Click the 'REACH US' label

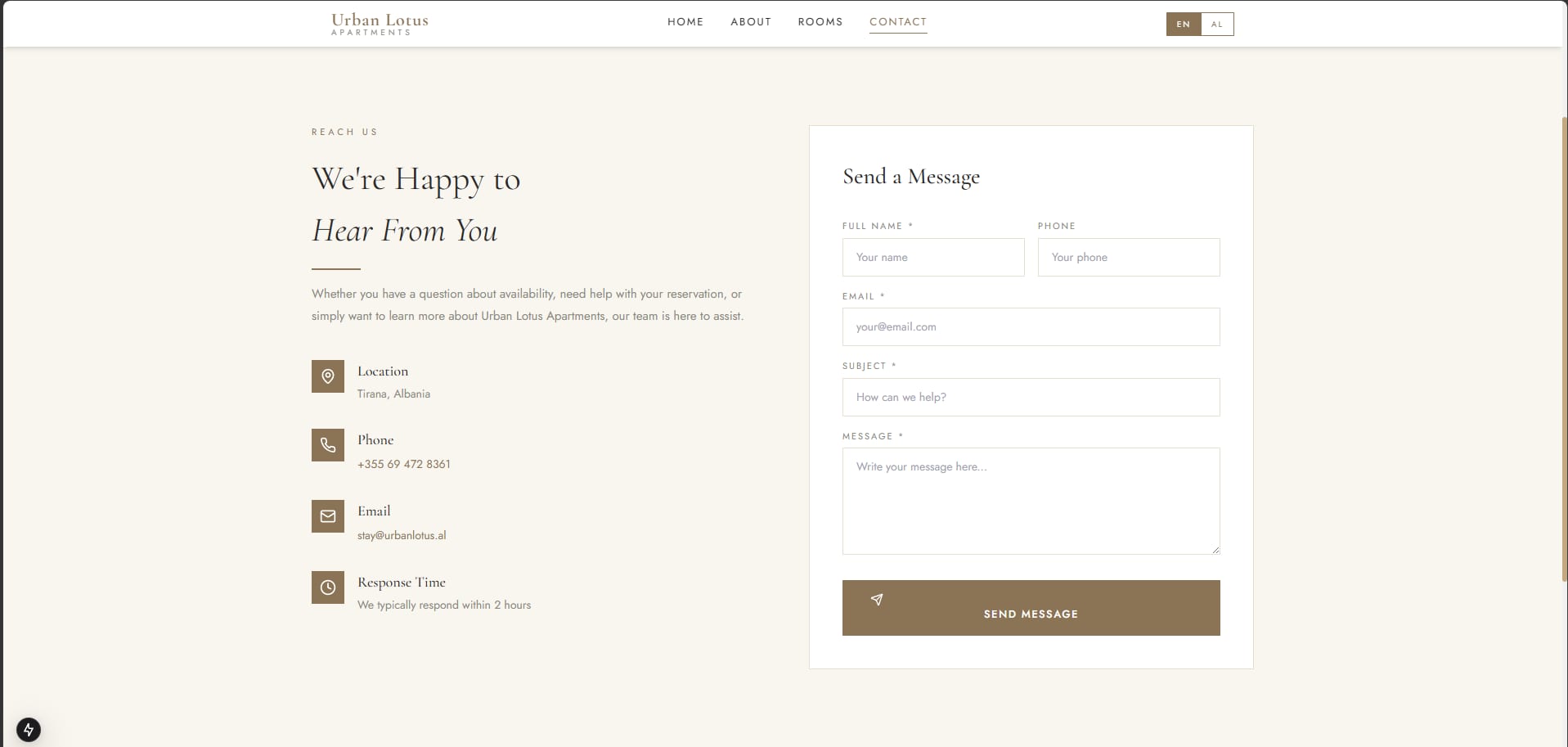[344, 132]
